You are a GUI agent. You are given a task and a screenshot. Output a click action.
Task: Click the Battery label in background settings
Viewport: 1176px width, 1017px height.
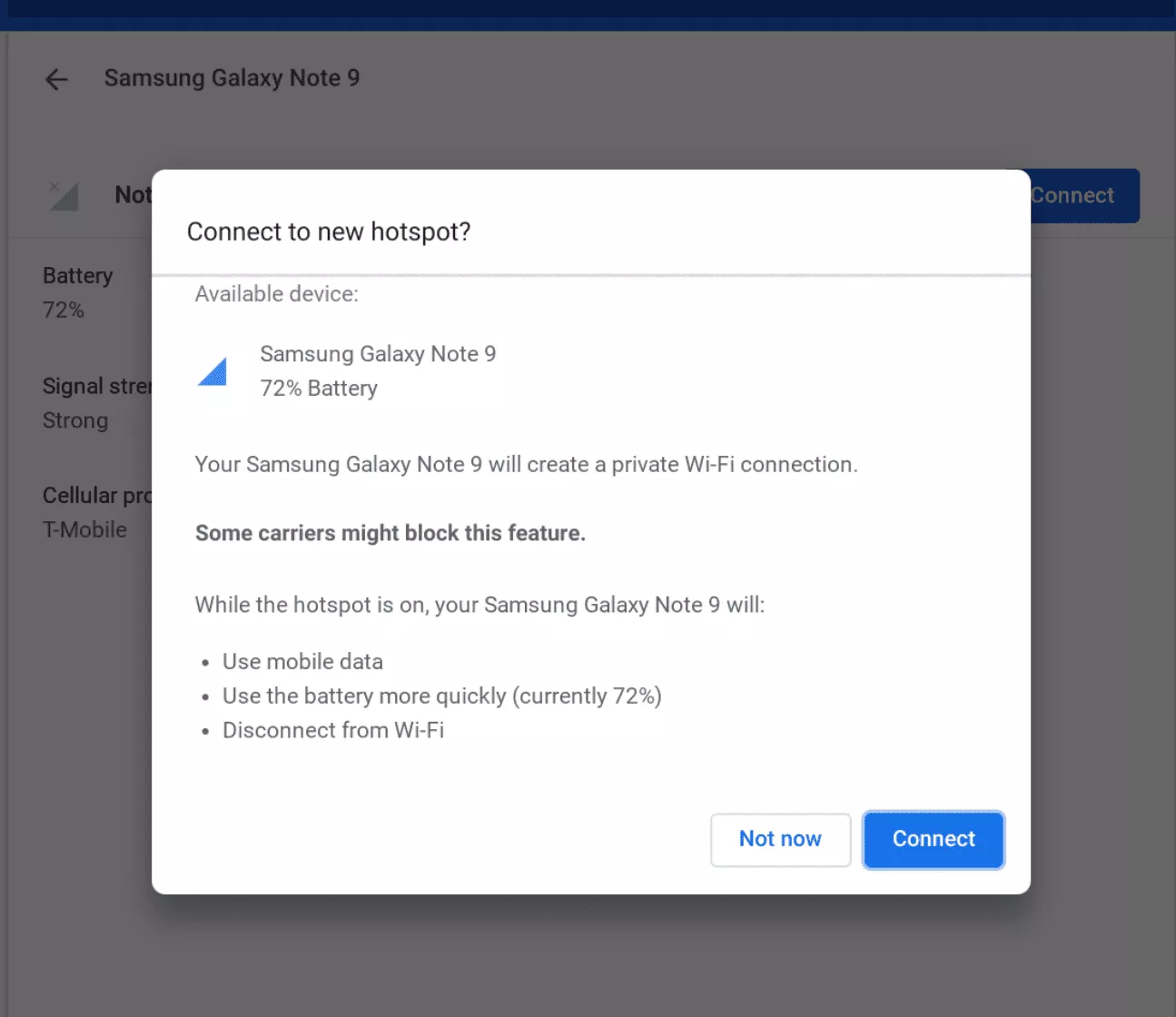[78, 276]
